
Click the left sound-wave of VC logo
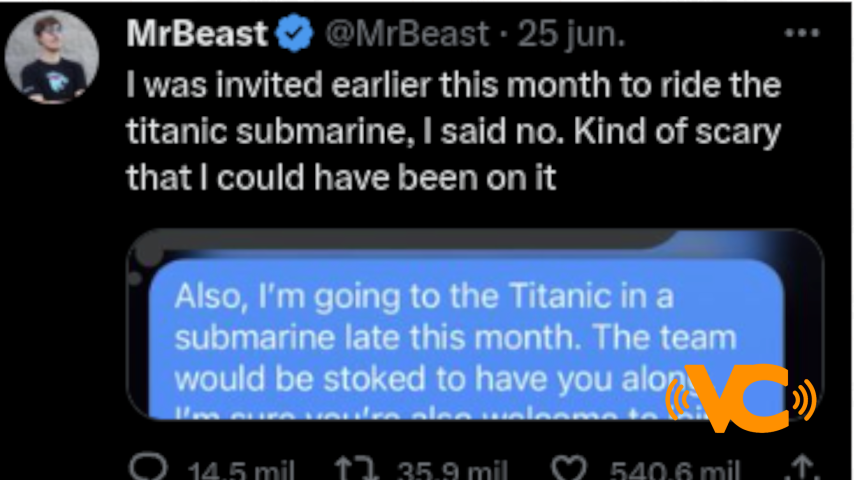(678, 399)
